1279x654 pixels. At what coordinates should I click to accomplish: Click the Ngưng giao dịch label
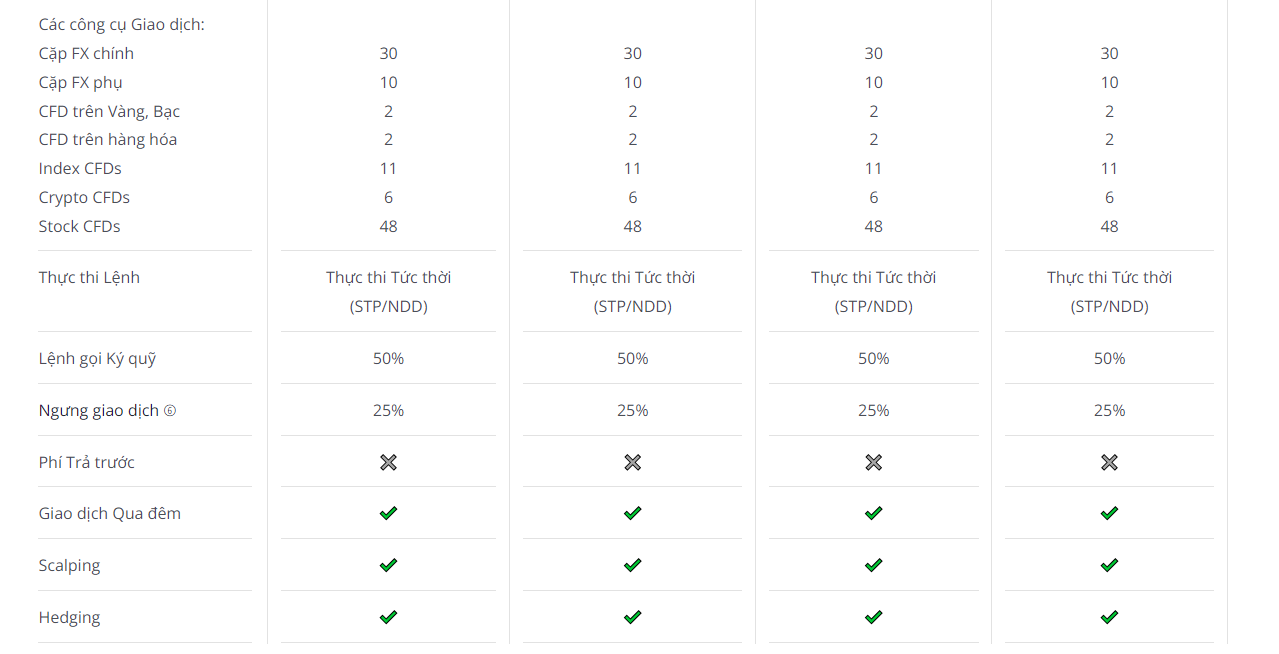point(99,410)
